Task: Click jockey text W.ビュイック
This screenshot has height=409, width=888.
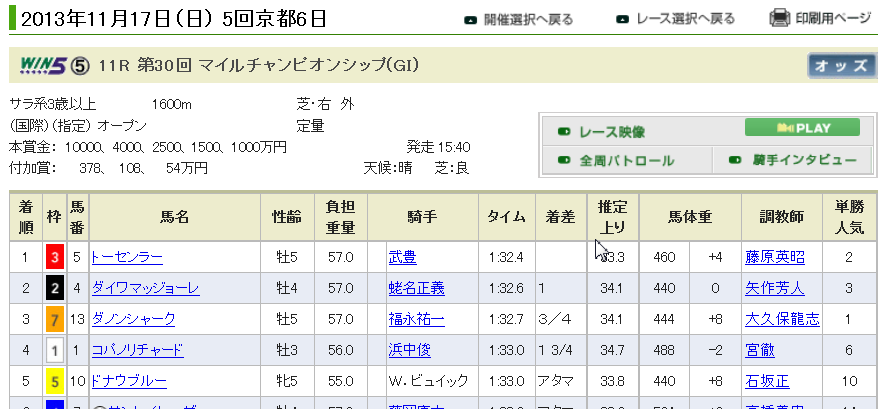Action: pos(428,381)
